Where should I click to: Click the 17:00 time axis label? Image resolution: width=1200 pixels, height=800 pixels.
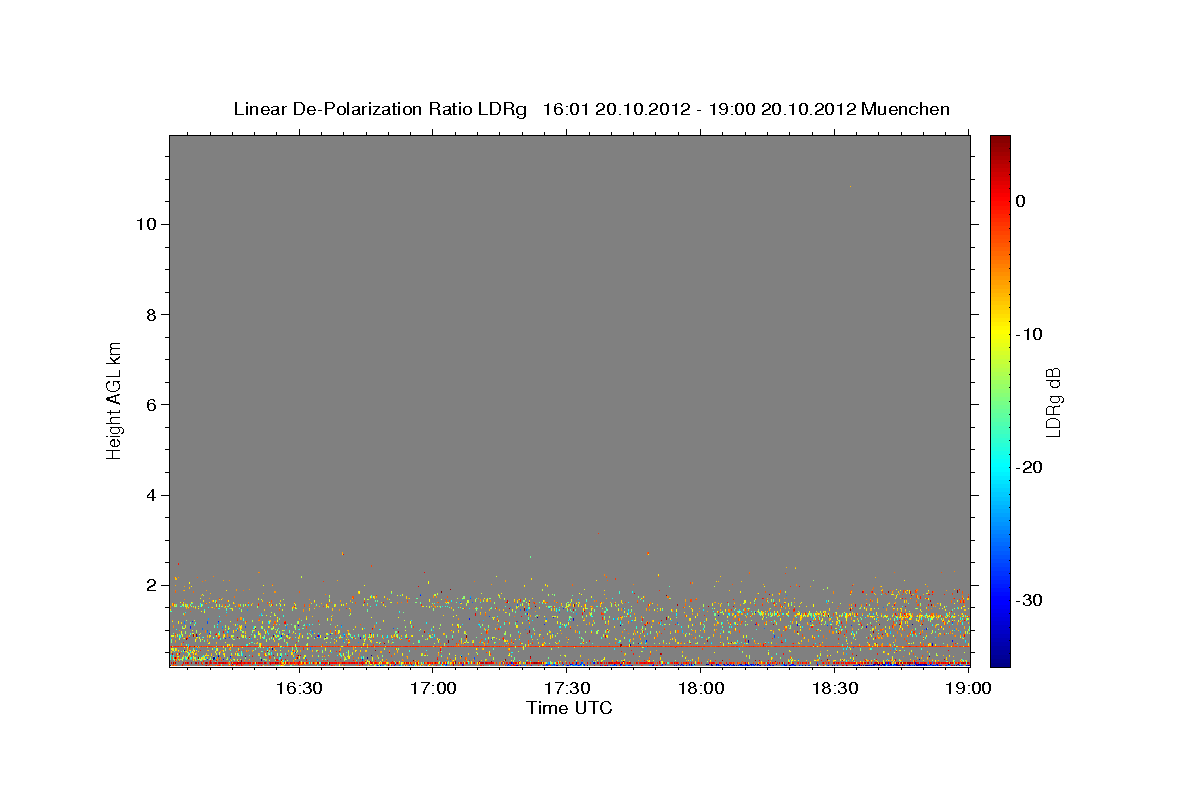(434, 688)
